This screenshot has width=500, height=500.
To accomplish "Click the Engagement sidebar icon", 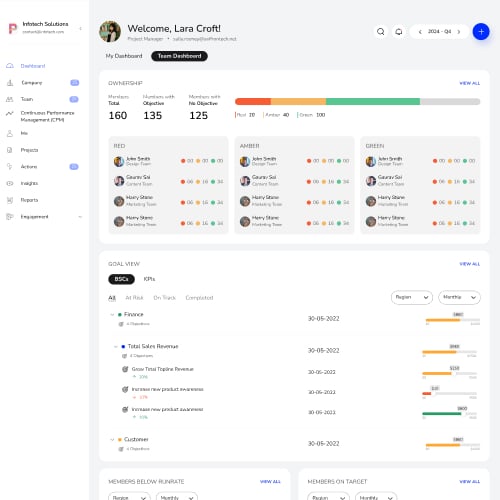I will [10, 217].
